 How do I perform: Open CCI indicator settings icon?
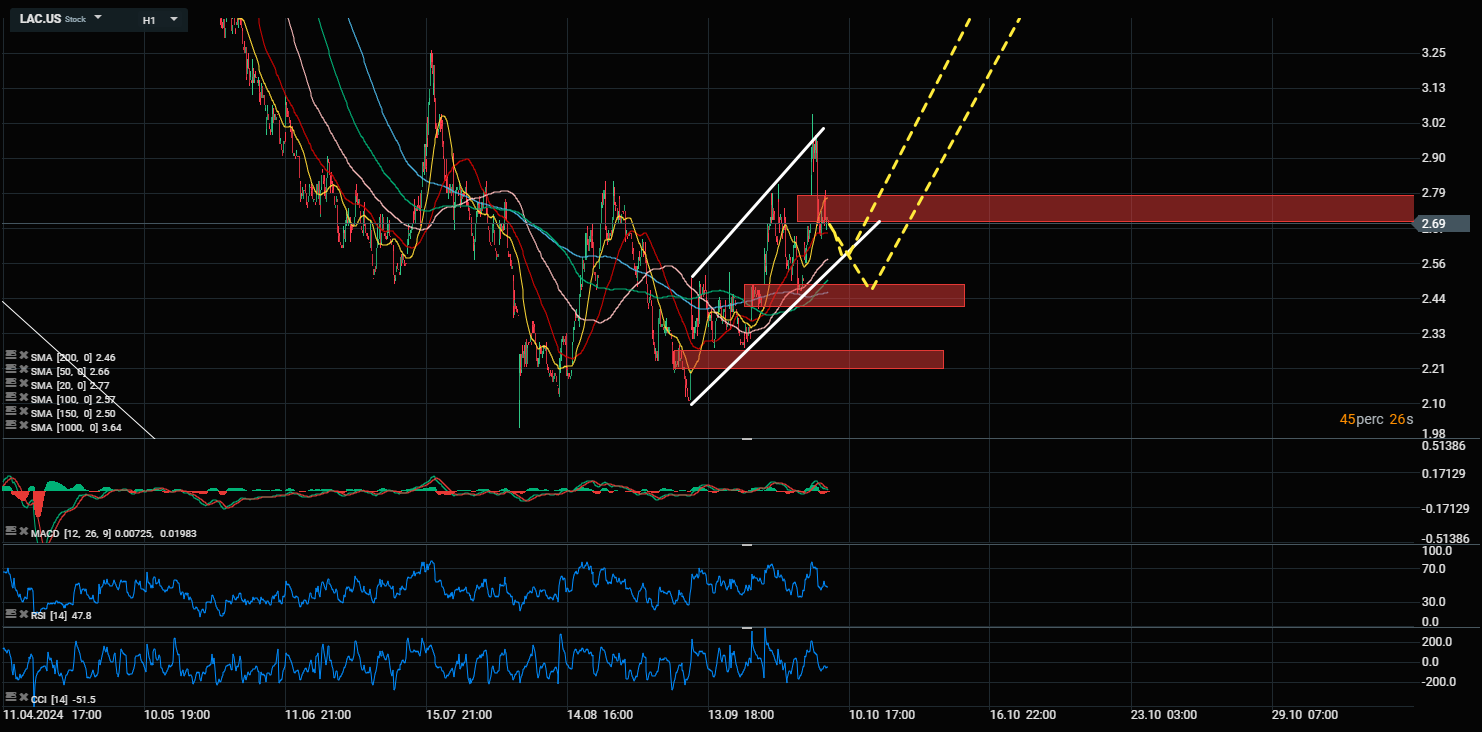(x=10, y=697)
